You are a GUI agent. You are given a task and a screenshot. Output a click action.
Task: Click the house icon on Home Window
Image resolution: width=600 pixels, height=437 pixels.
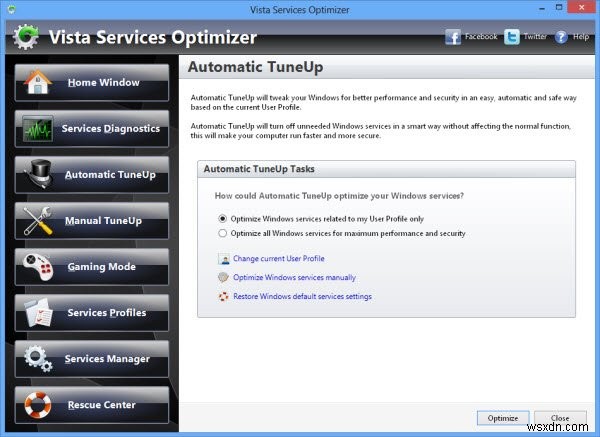tap(37, 82)
